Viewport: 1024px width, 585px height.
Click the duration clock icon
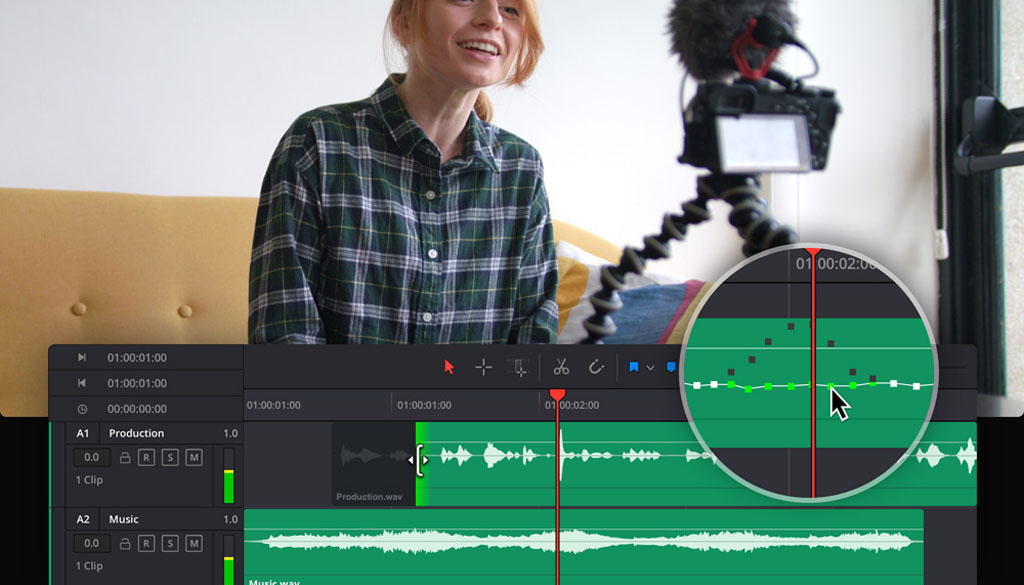point(82,409)
